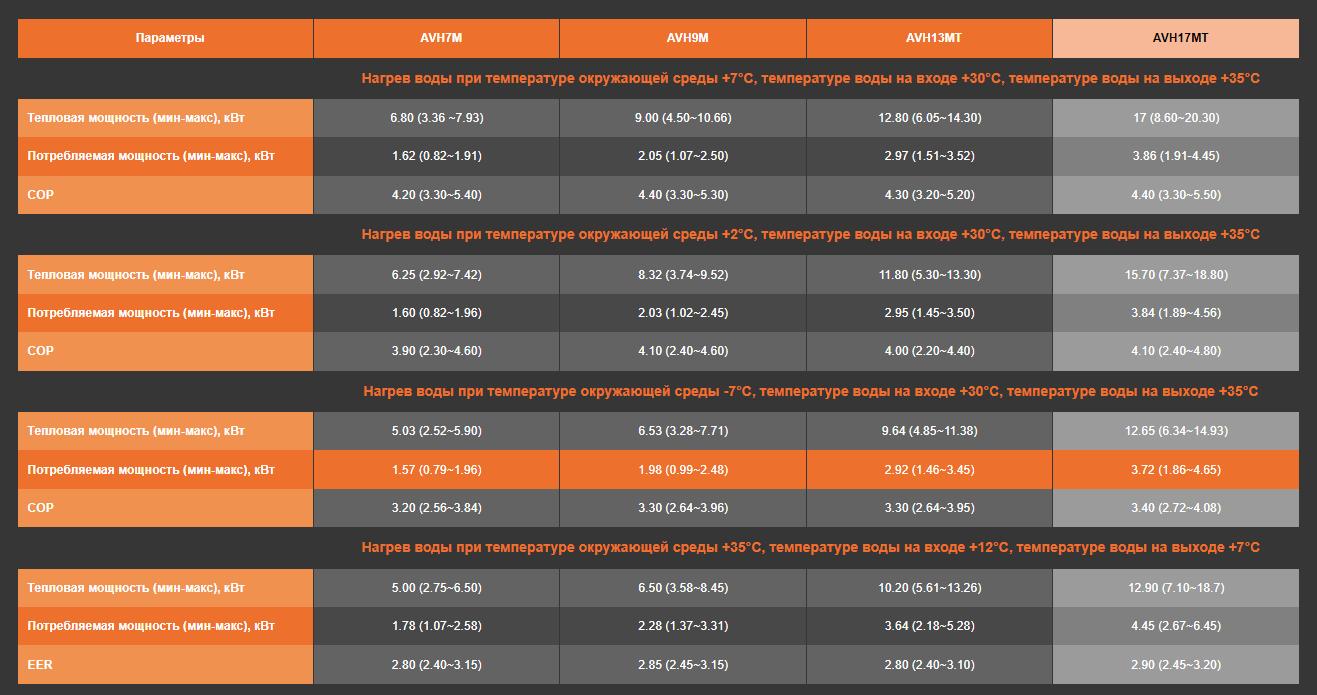Click the AVH7M COP value 3.20 (2.56~3.84)
This screenshot has width=1317, height=695.
point(436,508)
